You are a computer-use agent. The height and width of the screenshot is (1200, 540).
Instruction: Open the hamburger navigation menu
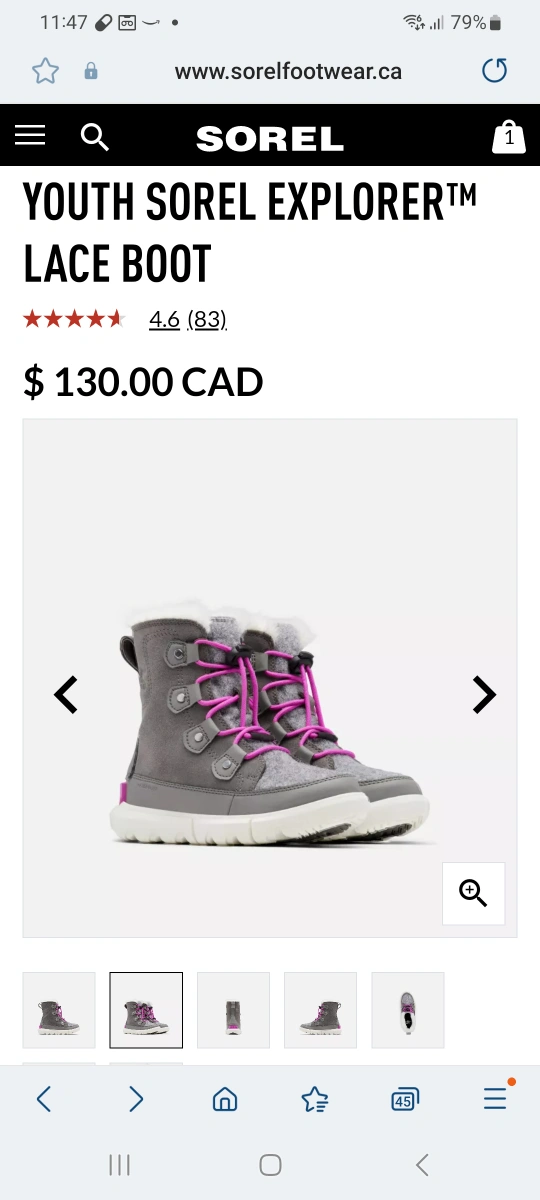(30, 135)
